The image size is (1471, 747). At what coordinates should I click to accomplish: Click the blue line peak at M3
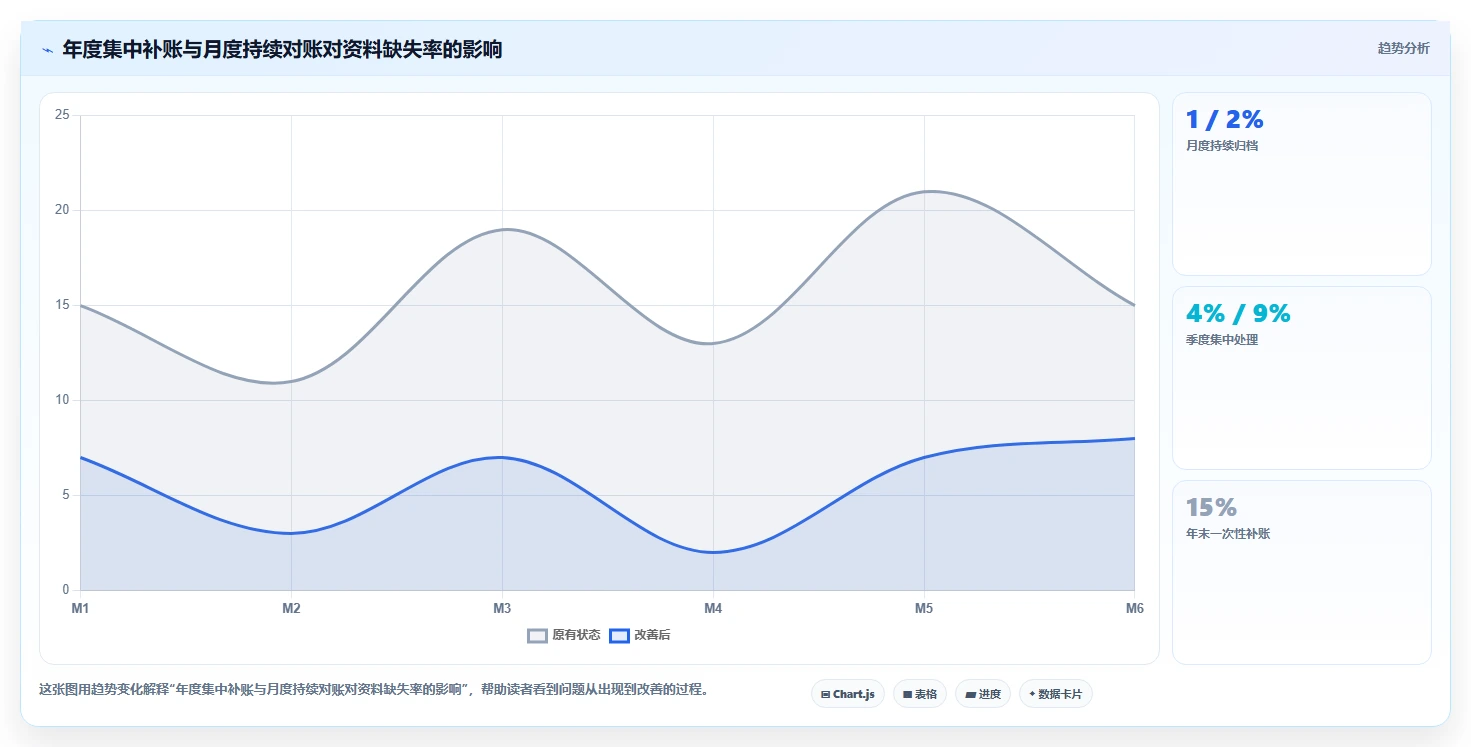[x=502, y=457]
